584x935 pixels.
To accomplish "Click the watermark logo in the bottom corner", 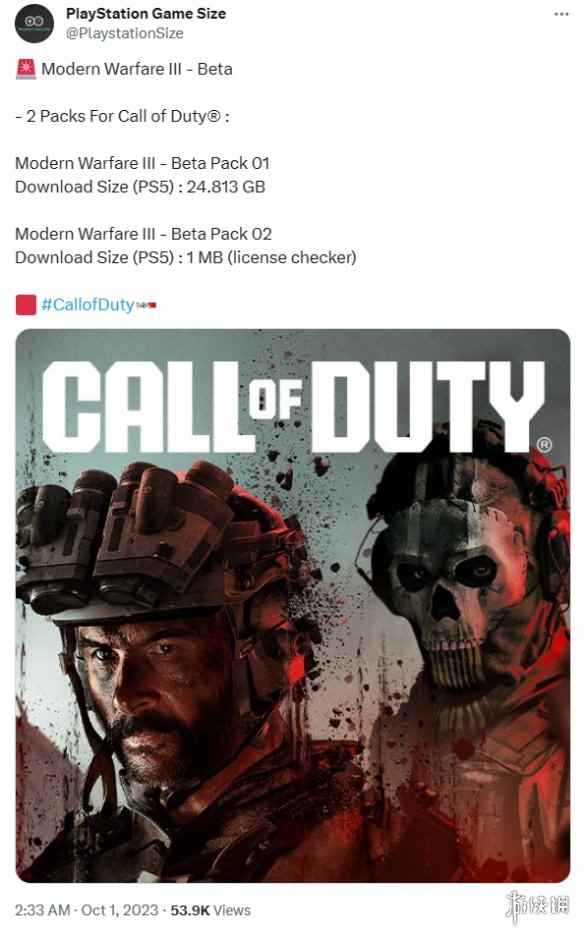I will click(537, 907).
